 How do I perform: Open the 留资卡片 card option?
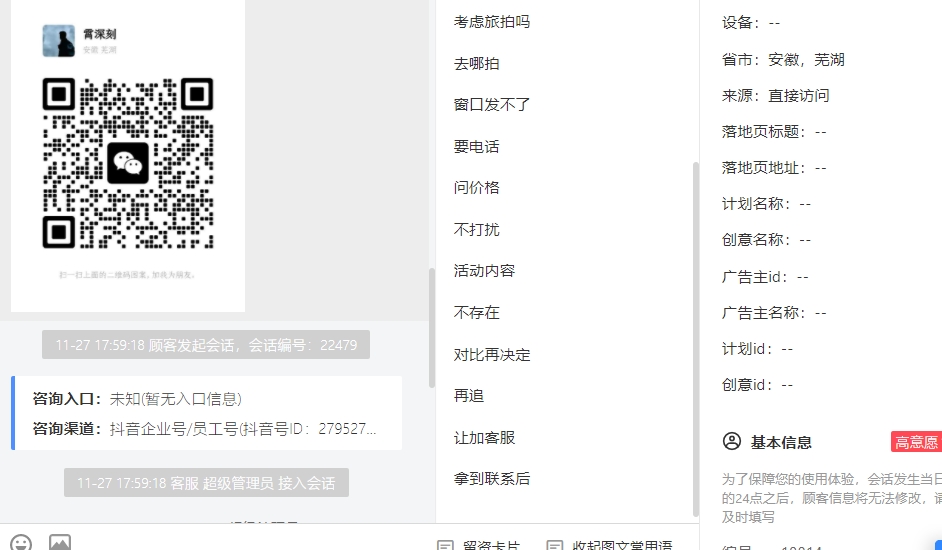479,545
